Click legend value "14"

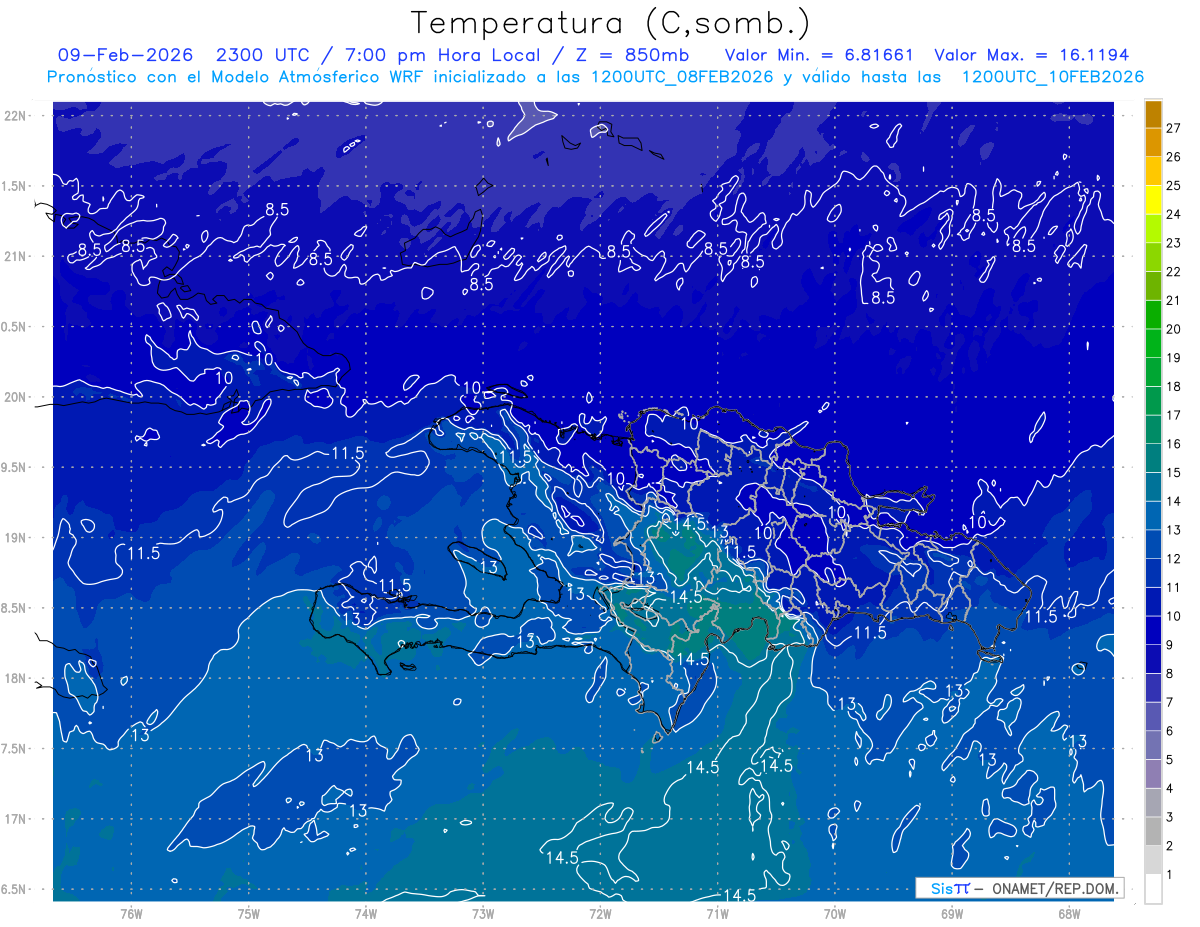point(1173,501)
